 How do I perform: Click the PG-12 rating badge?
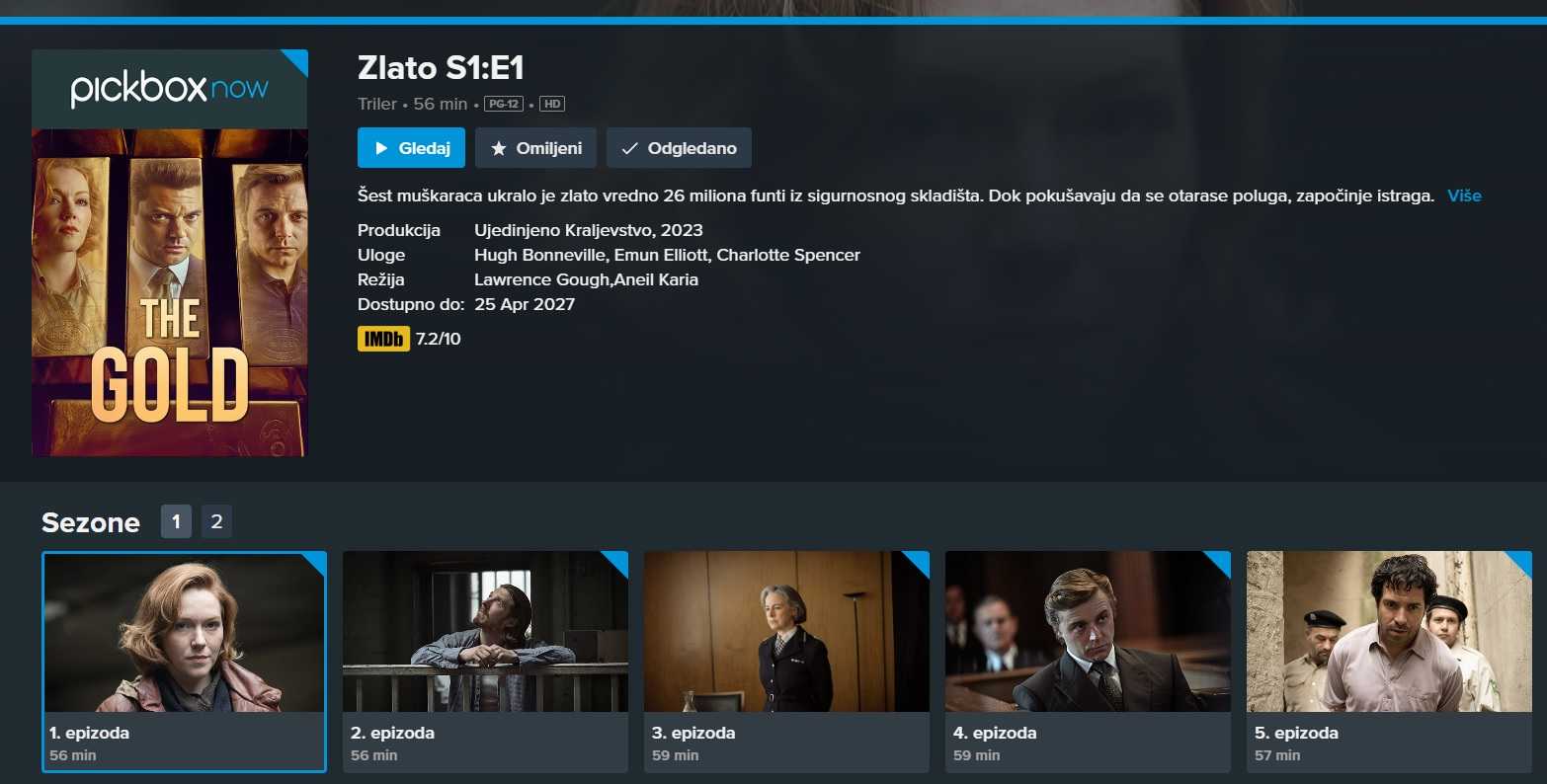(x=504, y=104)
